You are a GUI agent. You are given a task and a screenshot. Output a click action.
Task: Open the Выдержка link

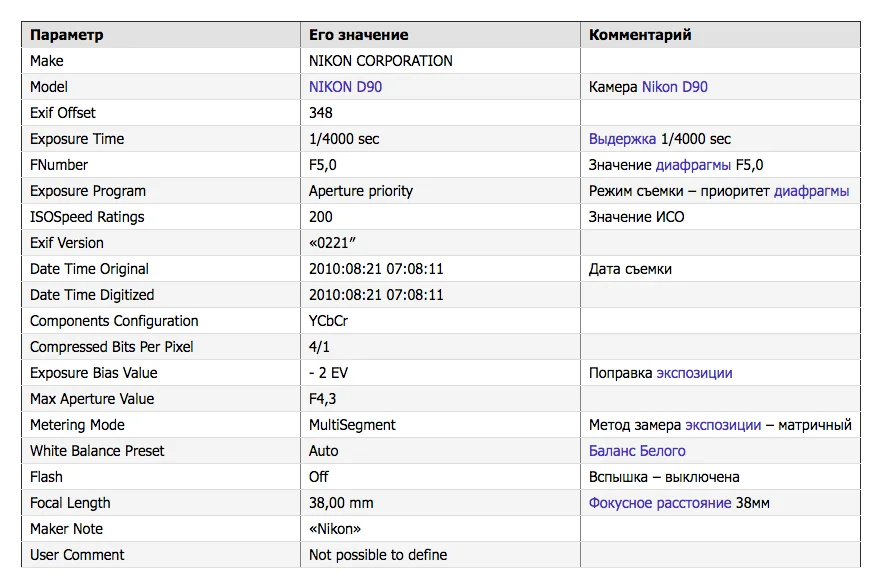(622, 139)
